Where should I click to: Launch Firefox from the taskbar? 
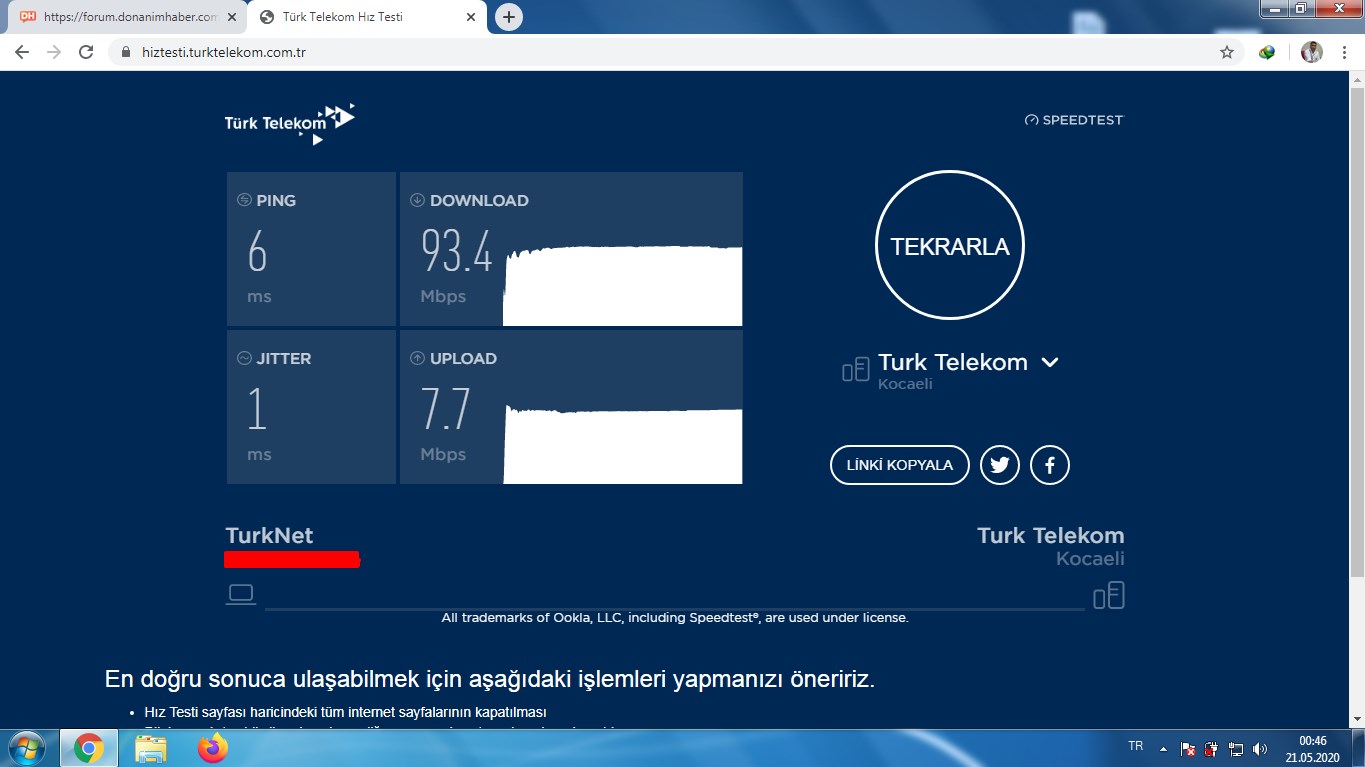click(213, 748)
